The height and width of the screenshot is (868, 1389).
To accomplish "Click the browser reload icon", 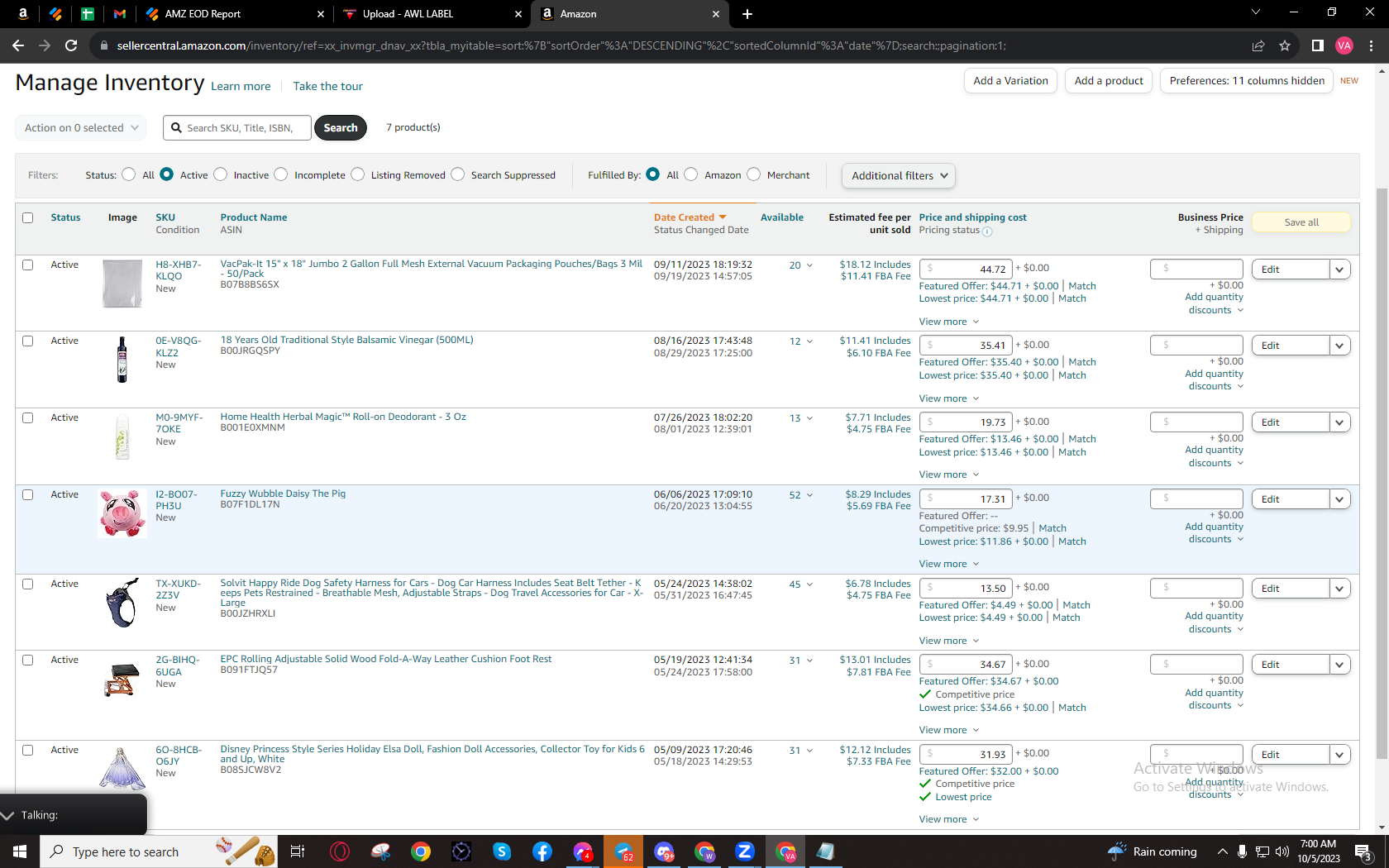I will coord(71,45).
